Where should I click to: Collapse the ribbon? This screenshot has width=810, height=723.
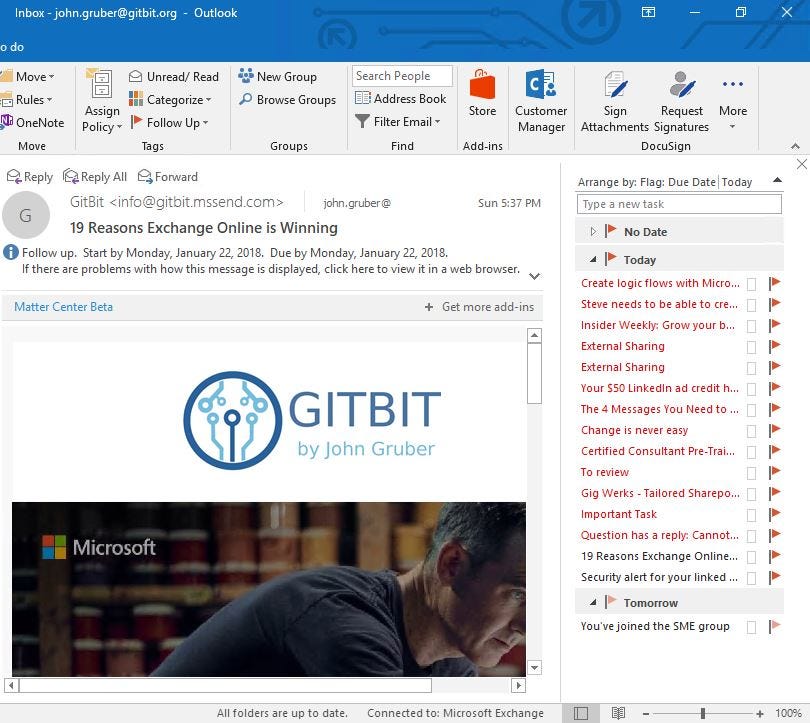click(x=796, y=147)
